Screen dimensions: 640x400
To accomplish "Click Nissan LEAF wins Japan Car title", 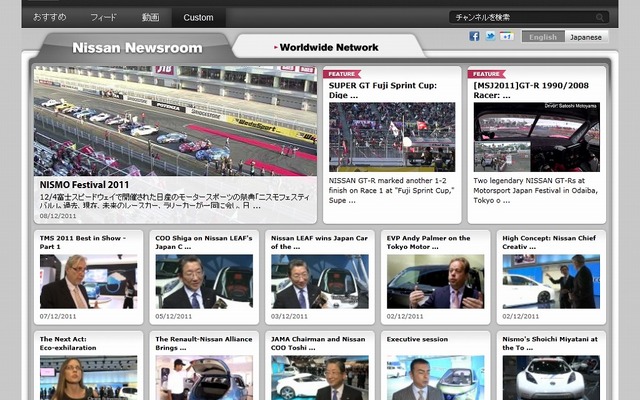I will [x=319, y=242].
